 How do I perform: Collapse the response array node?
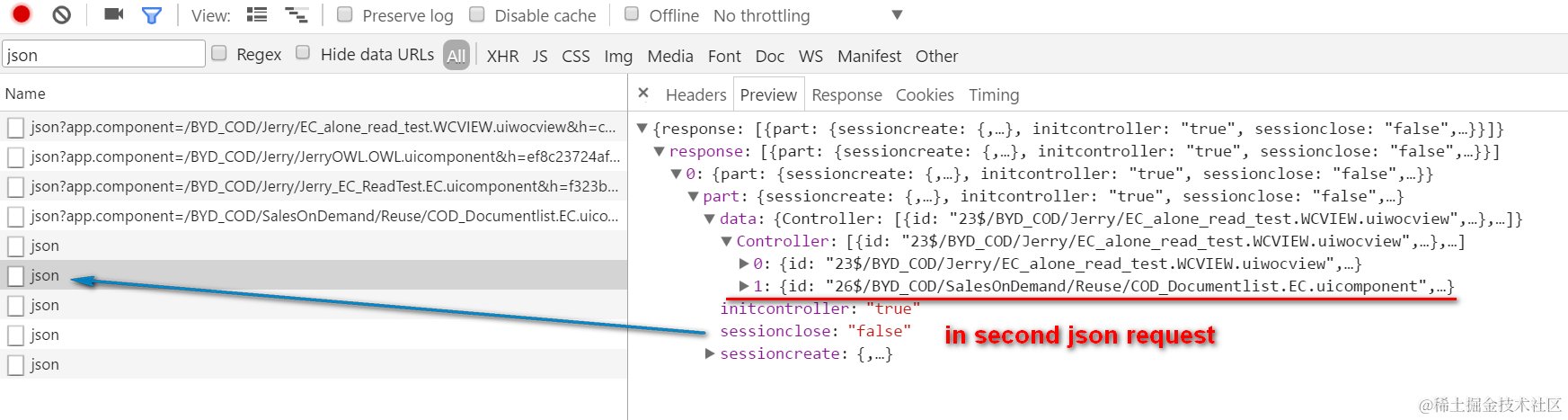click(659, 151)
